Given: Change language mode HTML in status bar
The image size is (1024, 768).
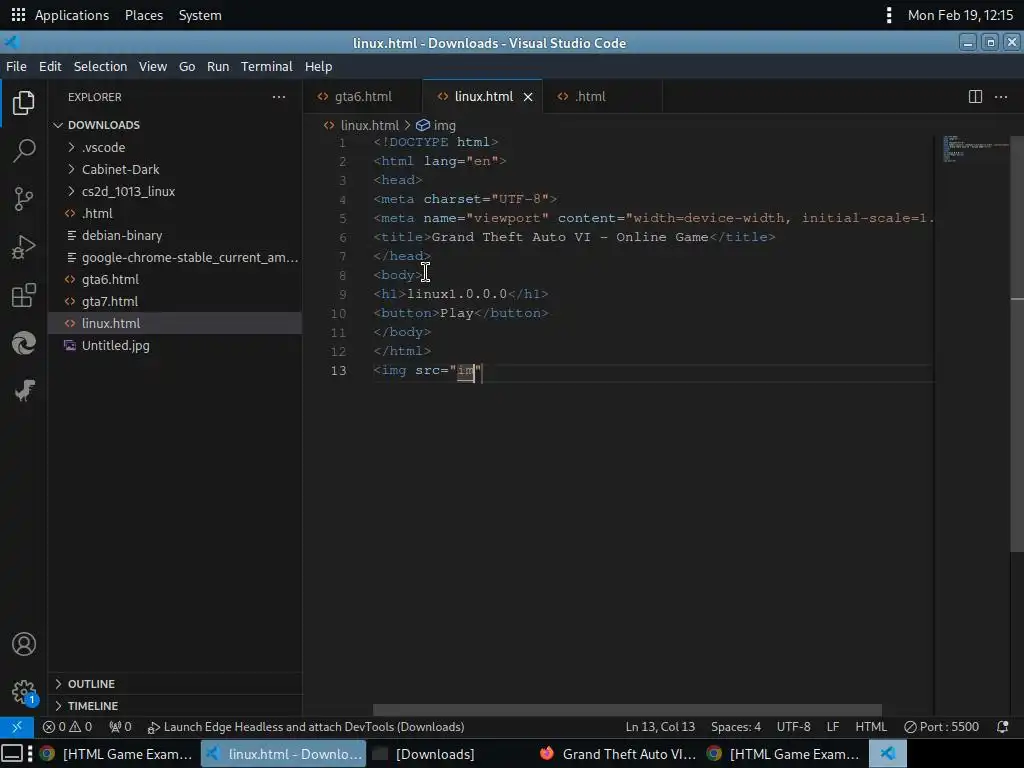Looking at the screenshot, I should 871,727.
